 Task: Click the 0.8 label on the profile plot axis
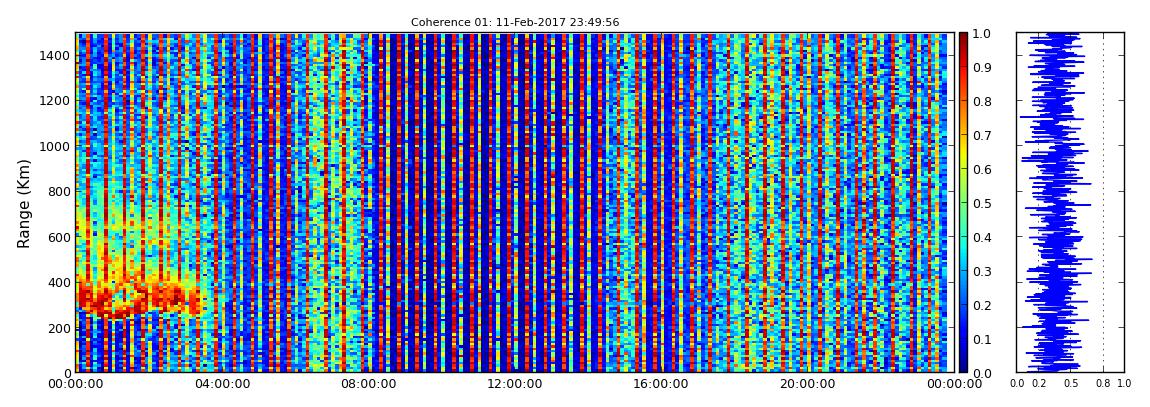(1103, 384)
